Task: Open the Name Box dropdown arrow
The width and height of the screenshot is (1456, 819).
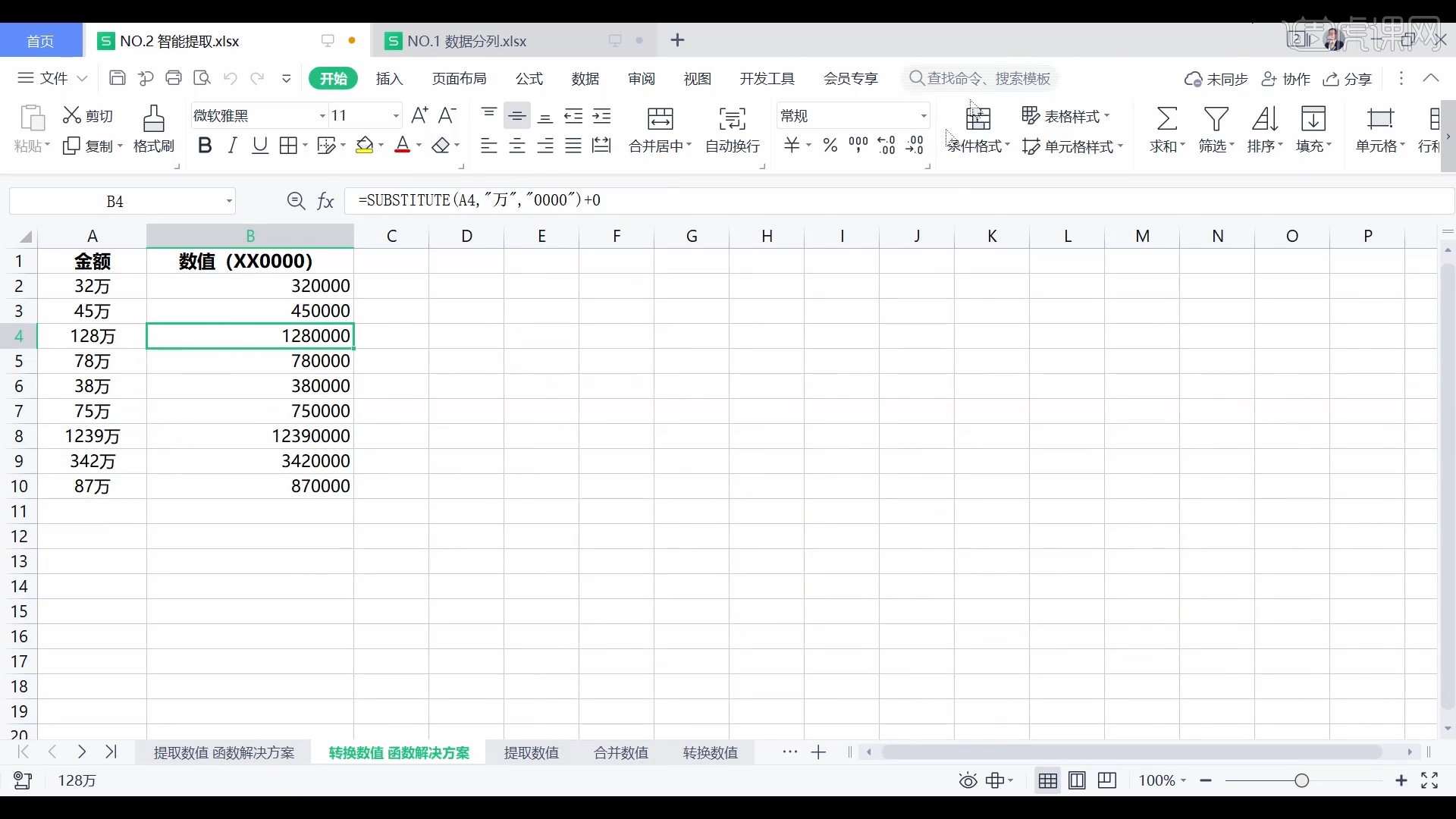Action: (228, 202)
